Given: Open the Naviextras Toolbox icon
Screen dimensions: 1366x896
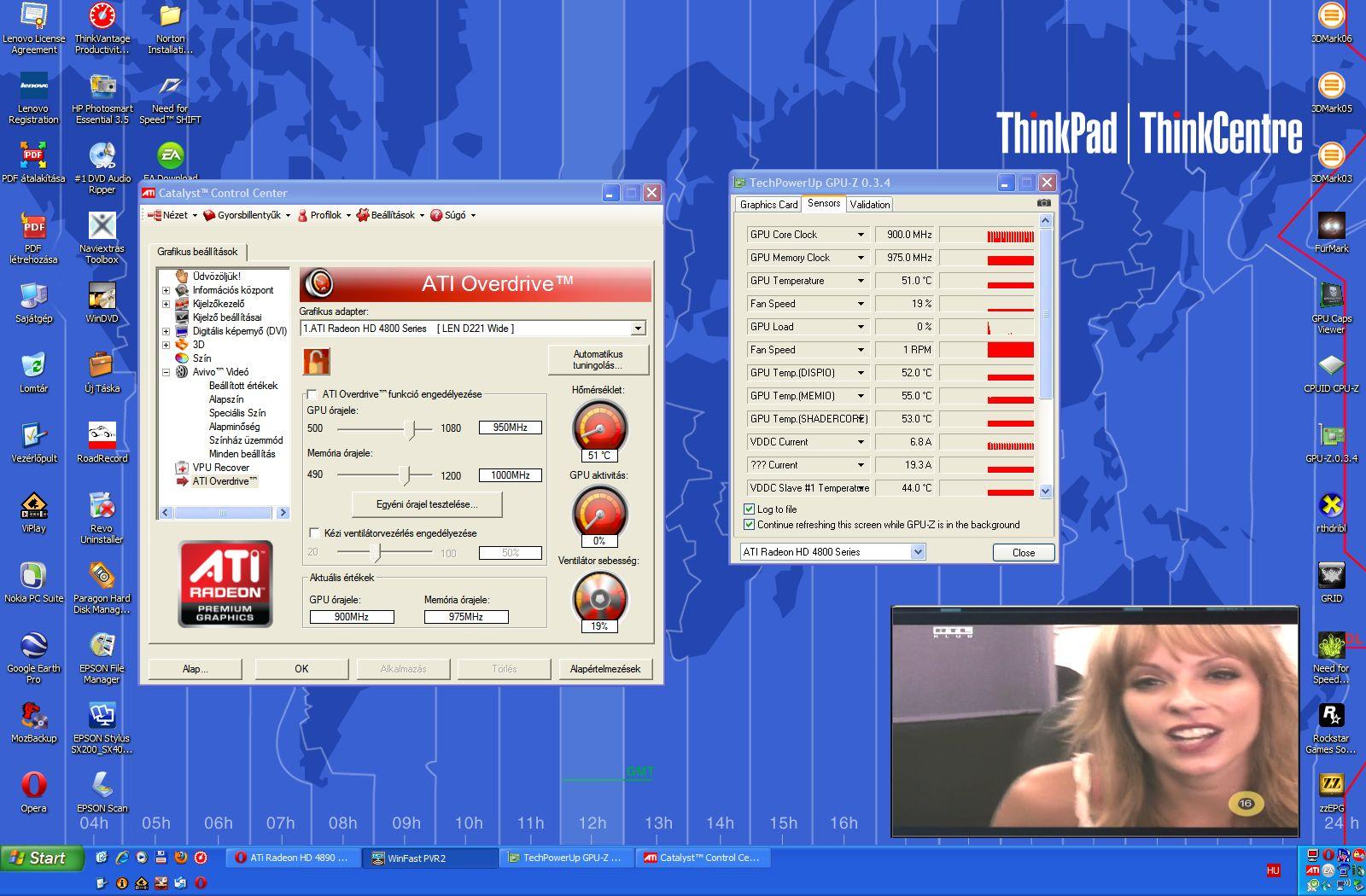Looking at the screenshot, I should [x=102, y=238].
